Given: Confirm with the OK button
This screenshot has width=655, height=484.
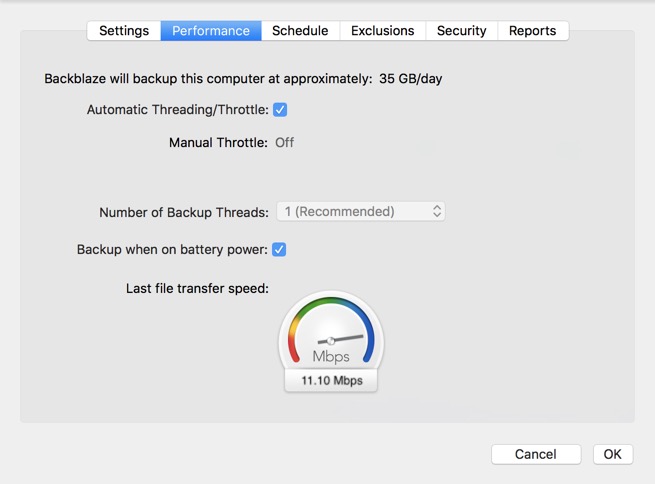Looking at the screenshot, I should [613, 454].
